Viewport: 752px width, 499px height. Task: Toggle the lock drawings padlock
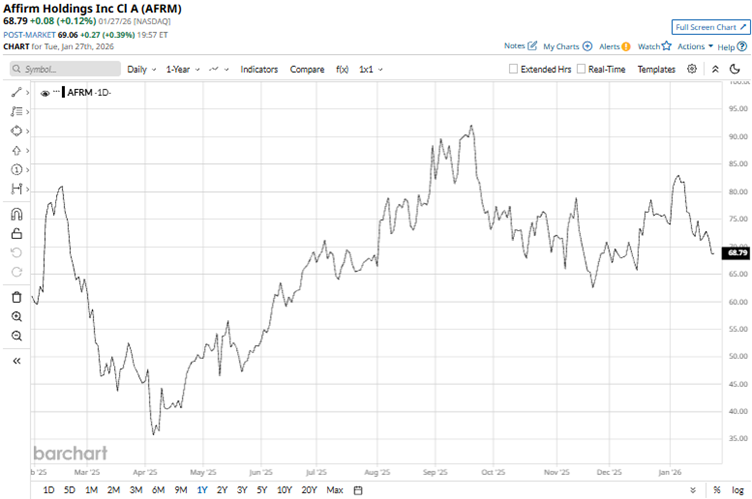16,234
